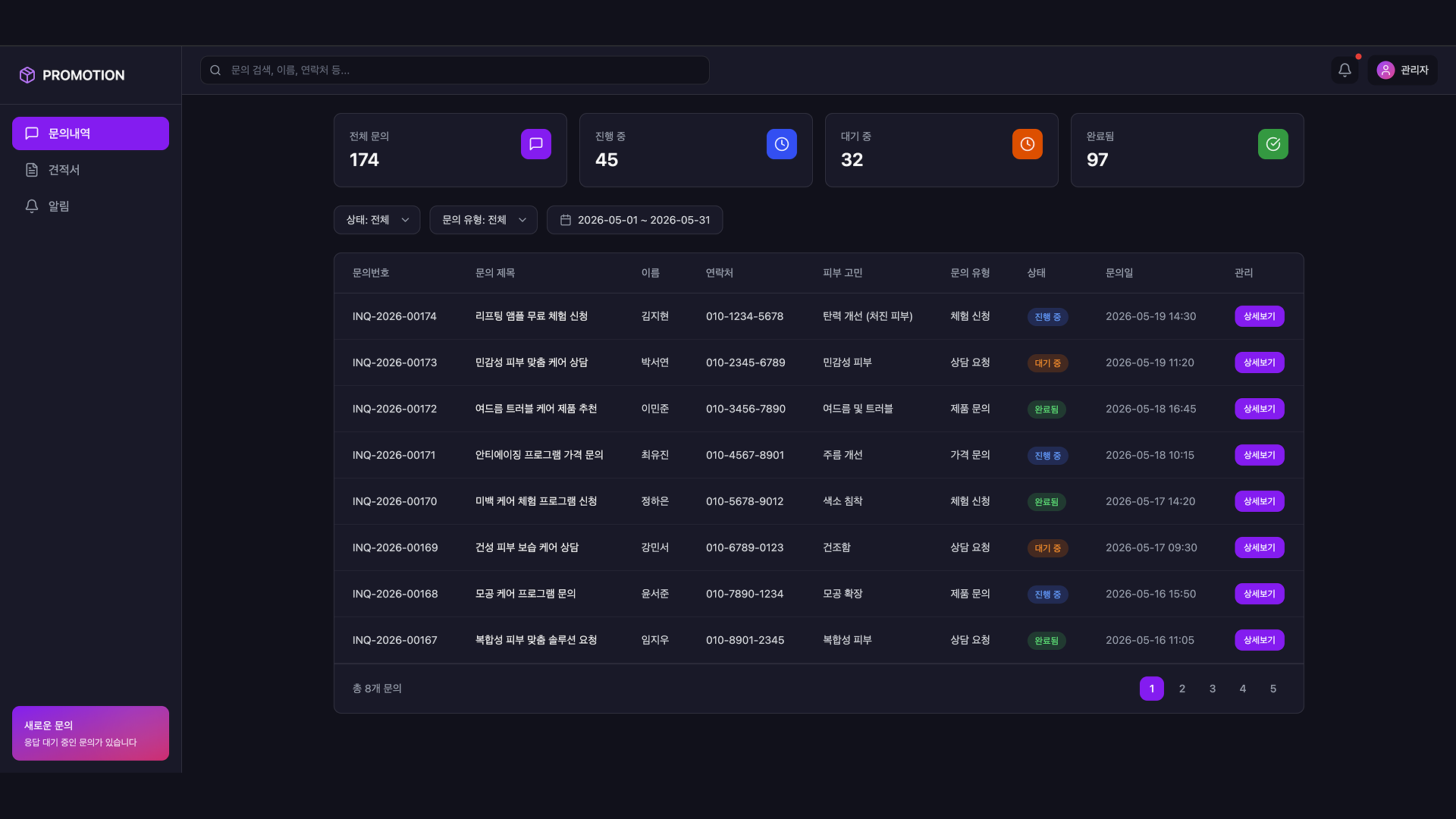Click the 문의내역 speech bubble icon in the sidebar
Viewport: 1456px width, 819px height.
pos(32,133)
